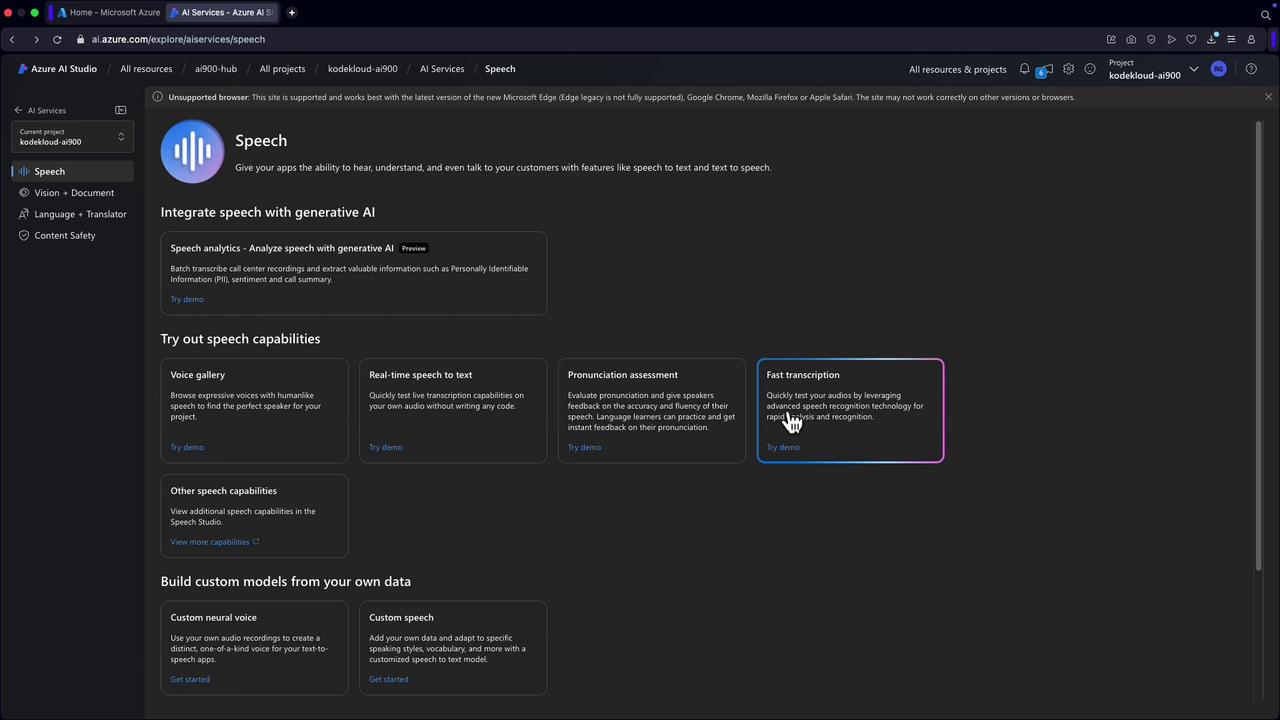This screenshot has width=1280, height=720.
Task: Click the browser address bar URL
Action: [x=178, y=39]
